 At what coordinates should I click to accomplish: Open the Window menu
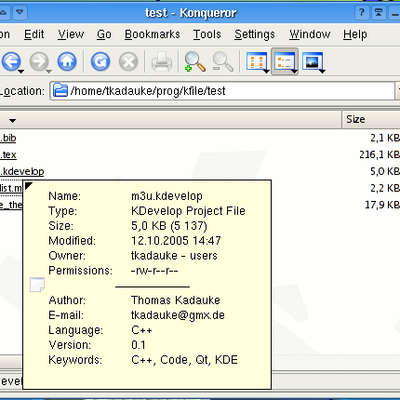[x=310, y=34]
